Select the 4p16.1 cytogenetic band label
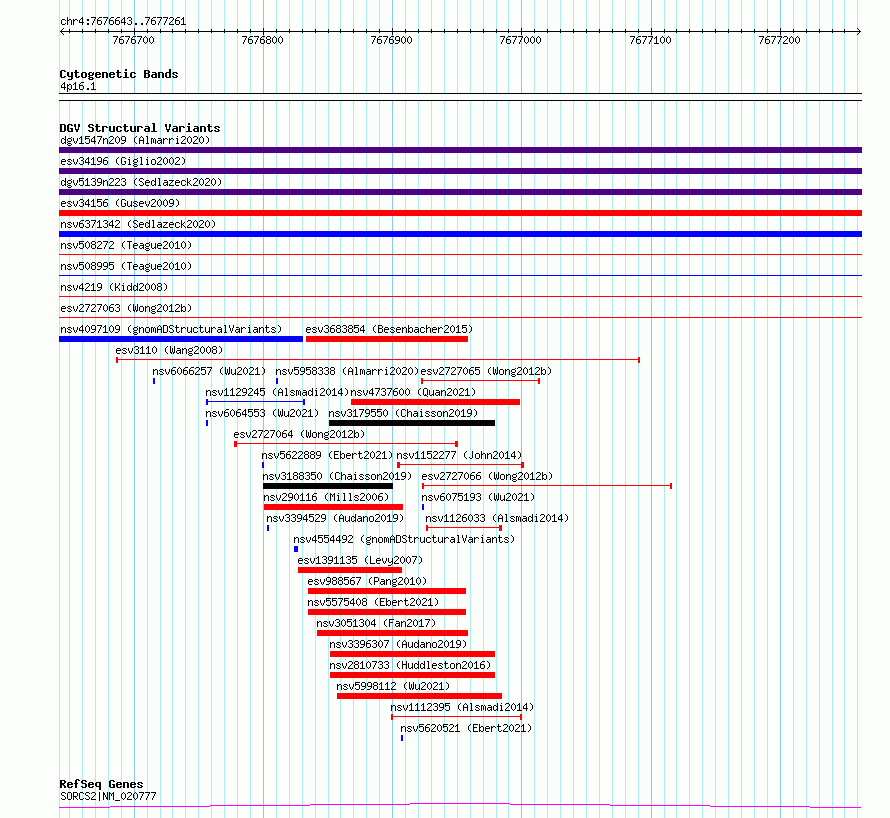The height and width of the screenshot is (818, 890). tap(78, 86)
